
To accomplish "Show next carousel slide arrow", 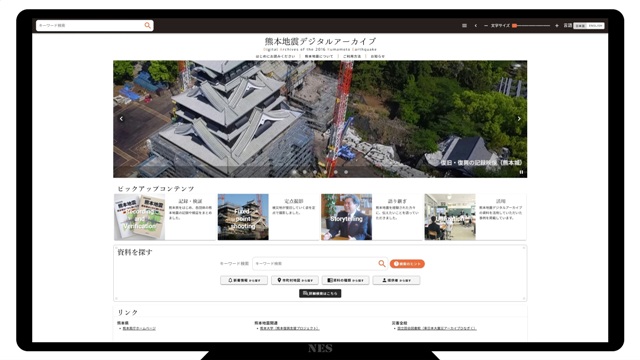I will tap(519, 119).
